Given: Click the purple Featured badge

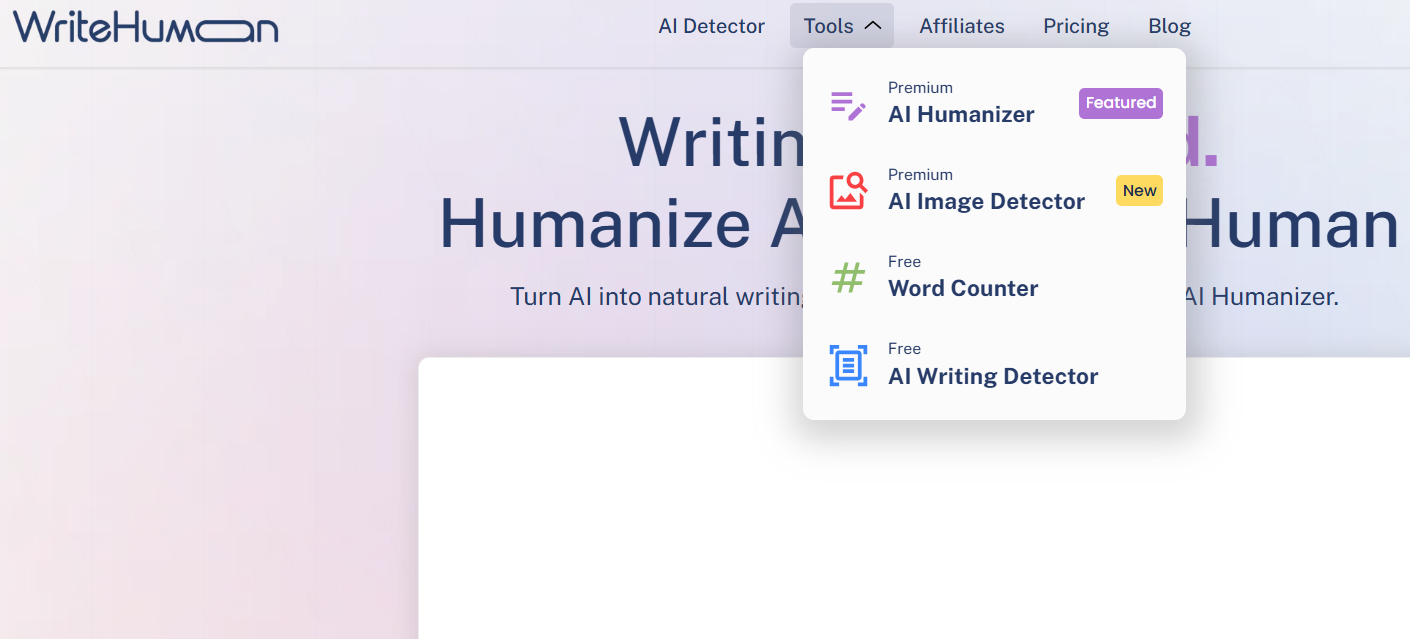Looking at the screenshot, I should pyautogui.click(x=1120, y=103).
